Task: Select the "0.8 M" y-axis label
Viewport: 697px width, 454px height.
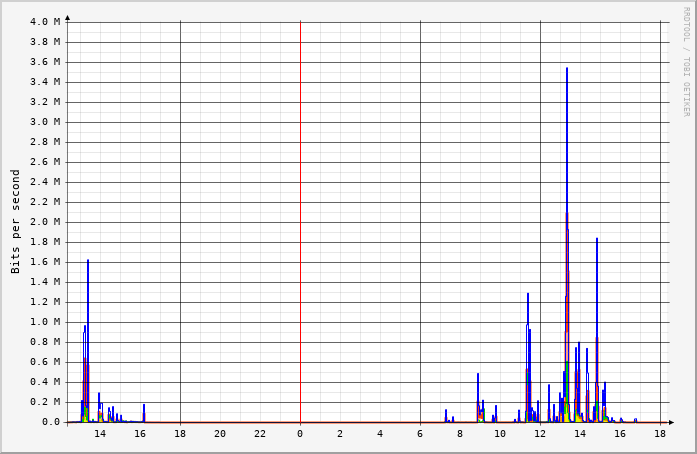Action: [45, 342]
